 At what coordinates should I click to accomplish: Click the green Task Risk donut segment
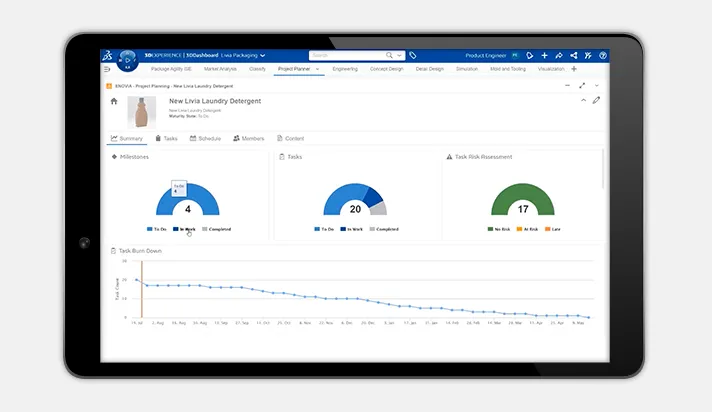[523, 190]
